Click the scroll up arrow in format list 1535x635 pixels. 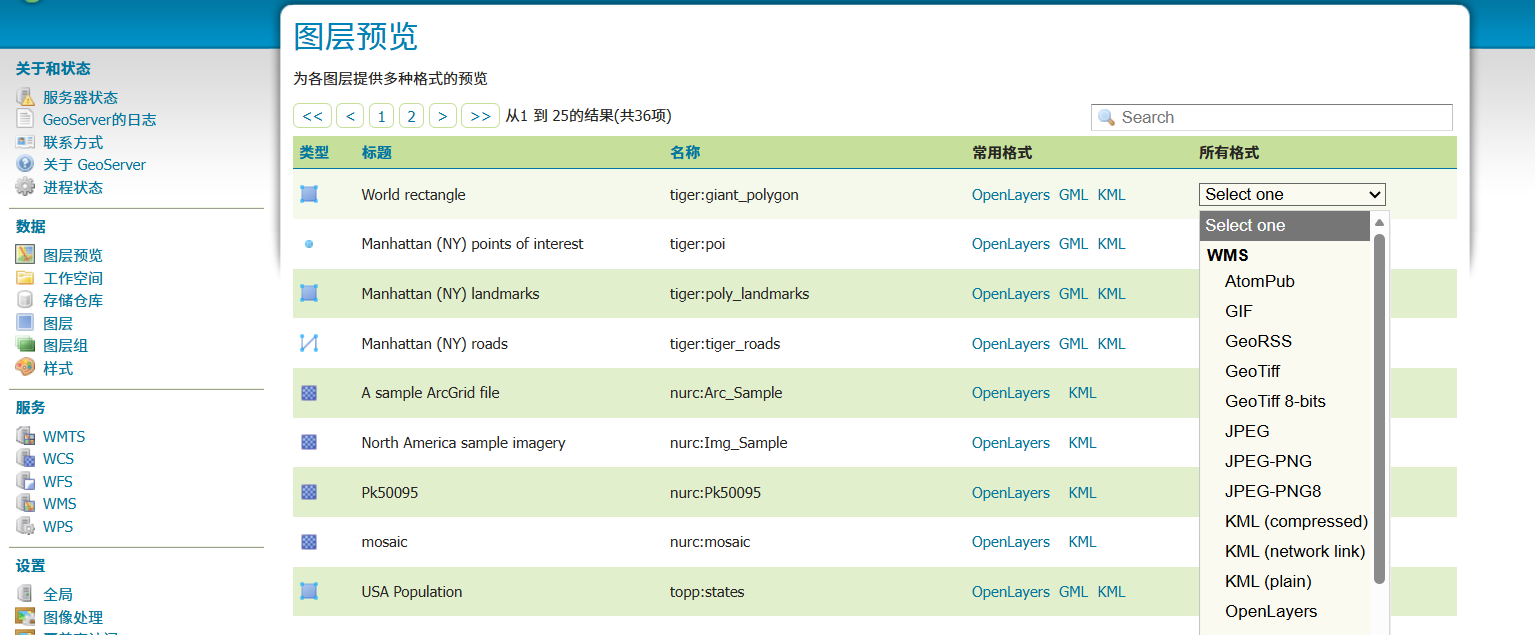tap(1379, 223)
